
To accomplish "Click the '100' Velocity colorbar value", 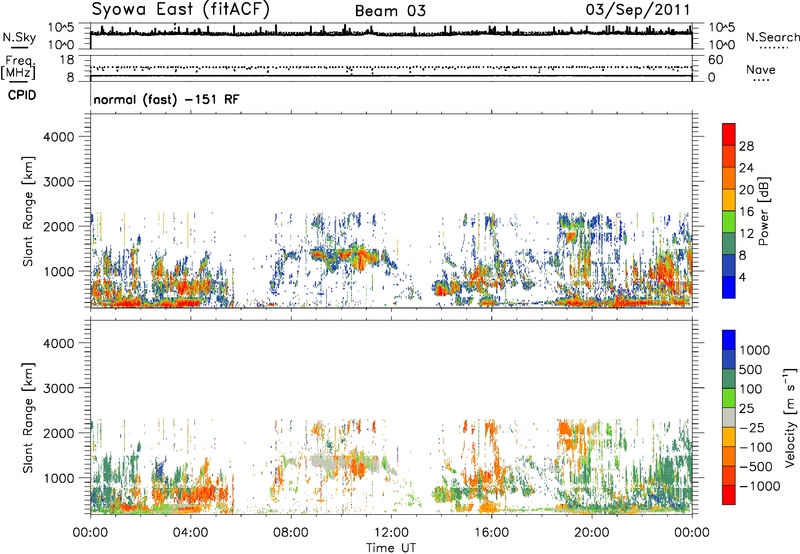I will click(751, 389).
